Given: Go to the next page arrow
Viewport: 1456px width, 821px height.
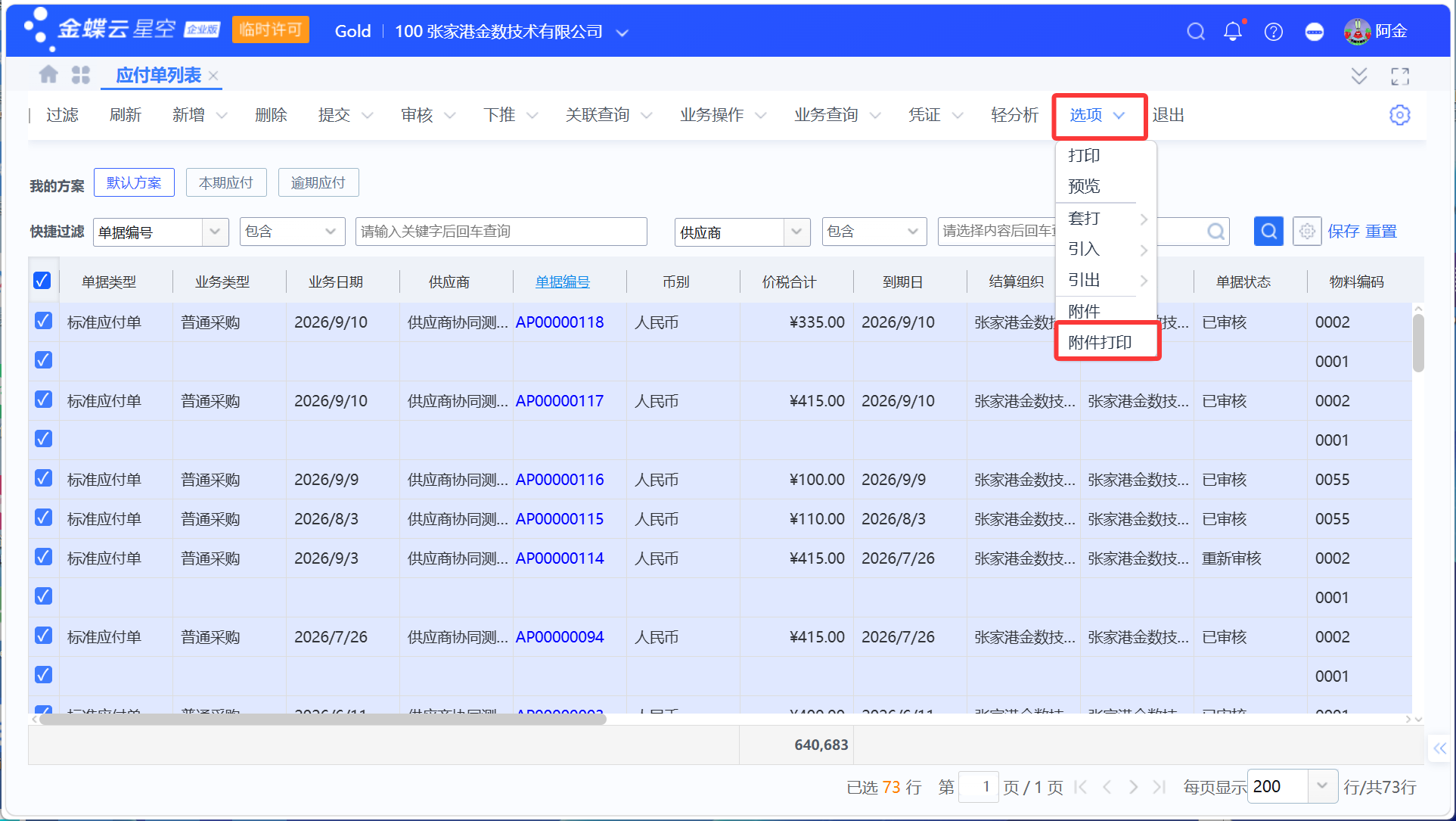Looking at the screenshot, I should tap(1133, 787).
